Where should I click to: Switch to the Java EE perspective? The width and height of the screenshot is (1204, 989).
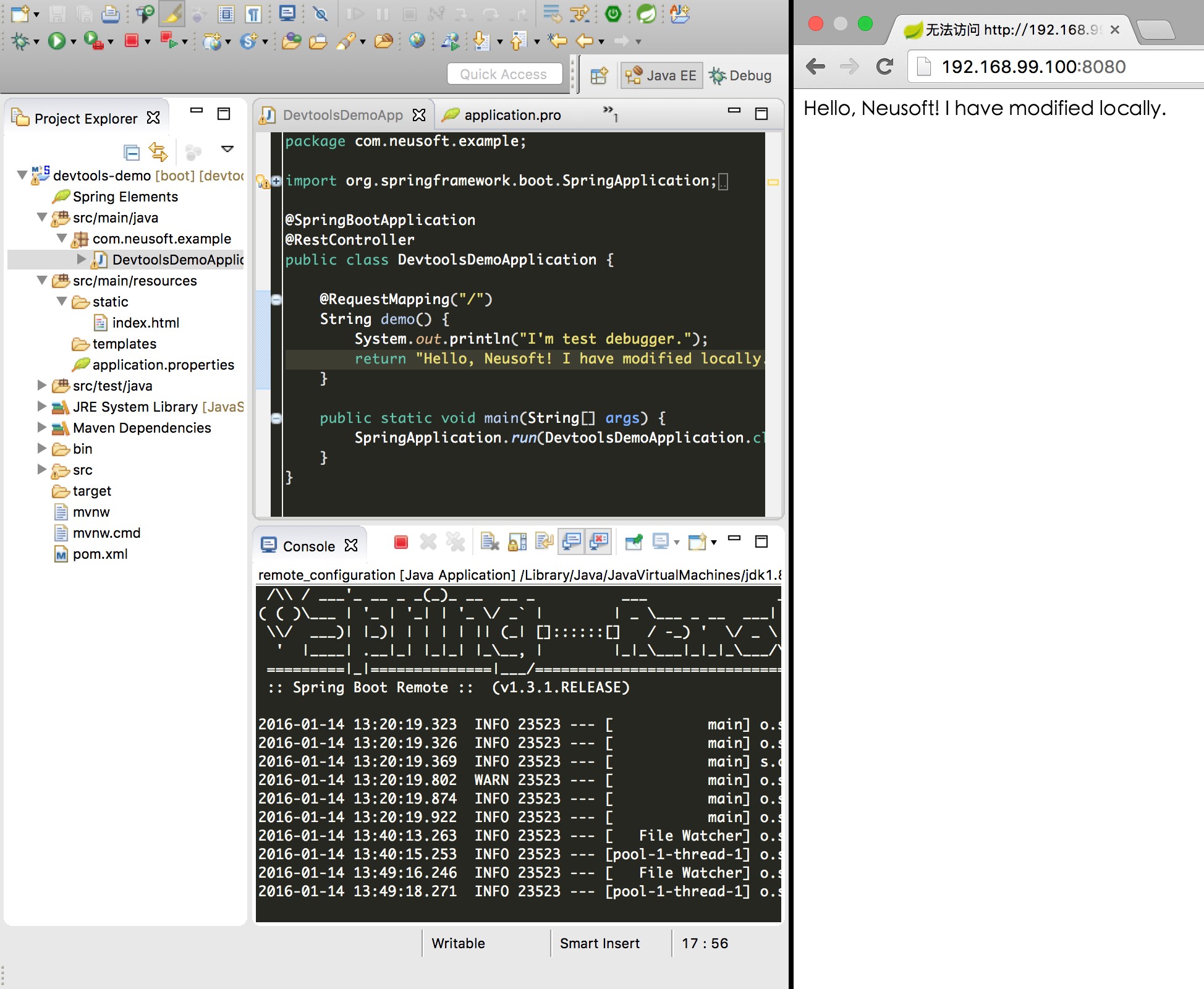[661, 75]
